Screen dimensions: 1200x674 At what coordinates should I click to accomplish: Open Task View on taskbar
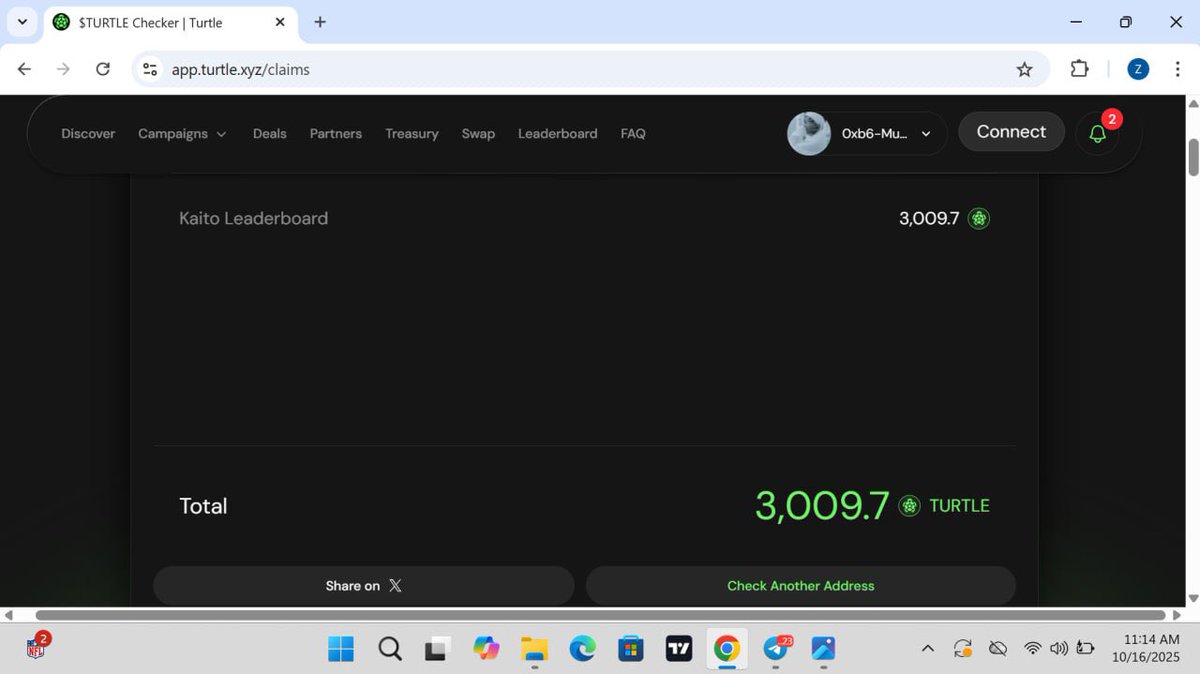click(x=437, y=649)
